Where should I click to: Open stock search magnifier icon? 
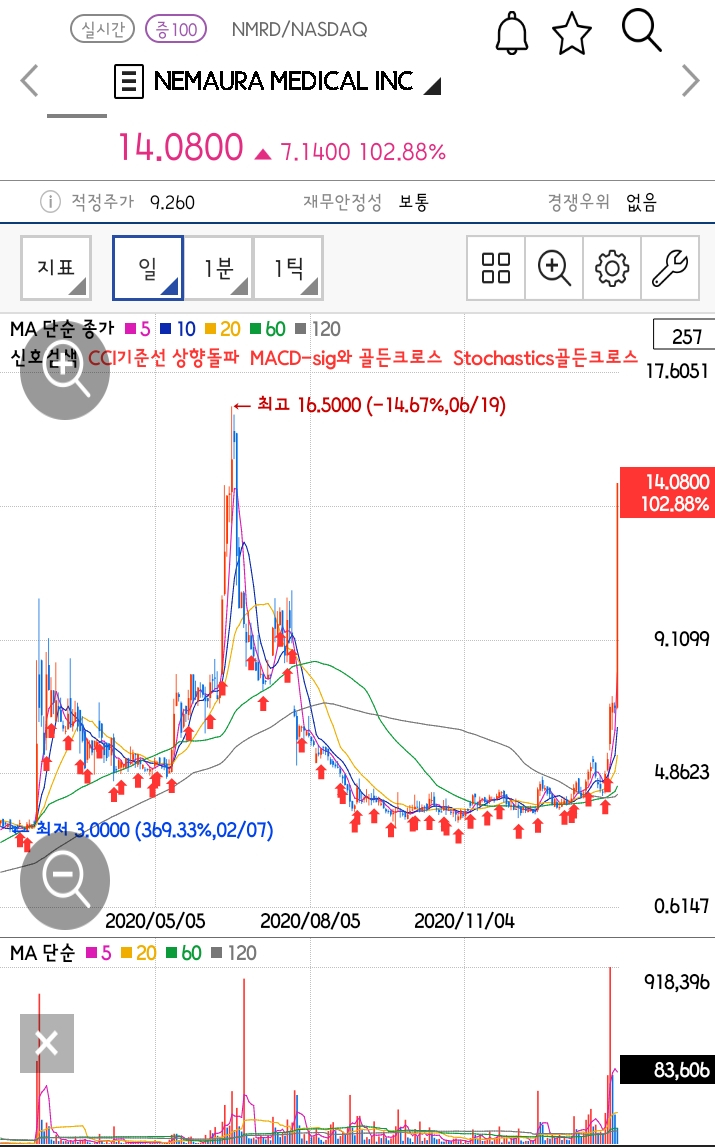[641, 30]
